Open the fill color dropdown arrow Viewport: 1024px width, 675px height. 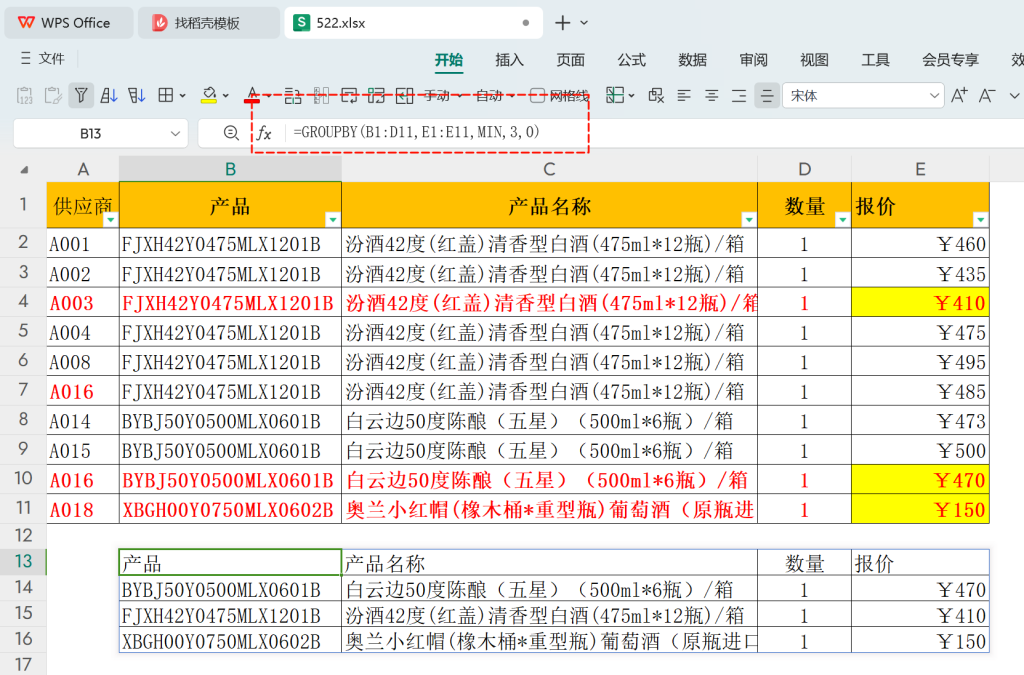(226, 96)
